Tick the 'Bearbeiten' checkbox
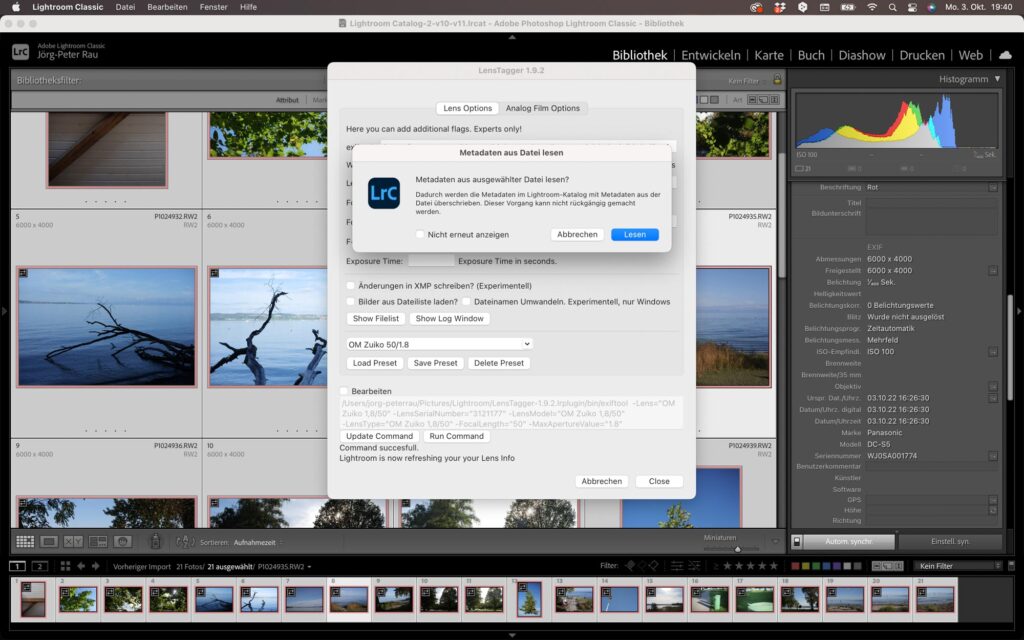 (344, 391)
